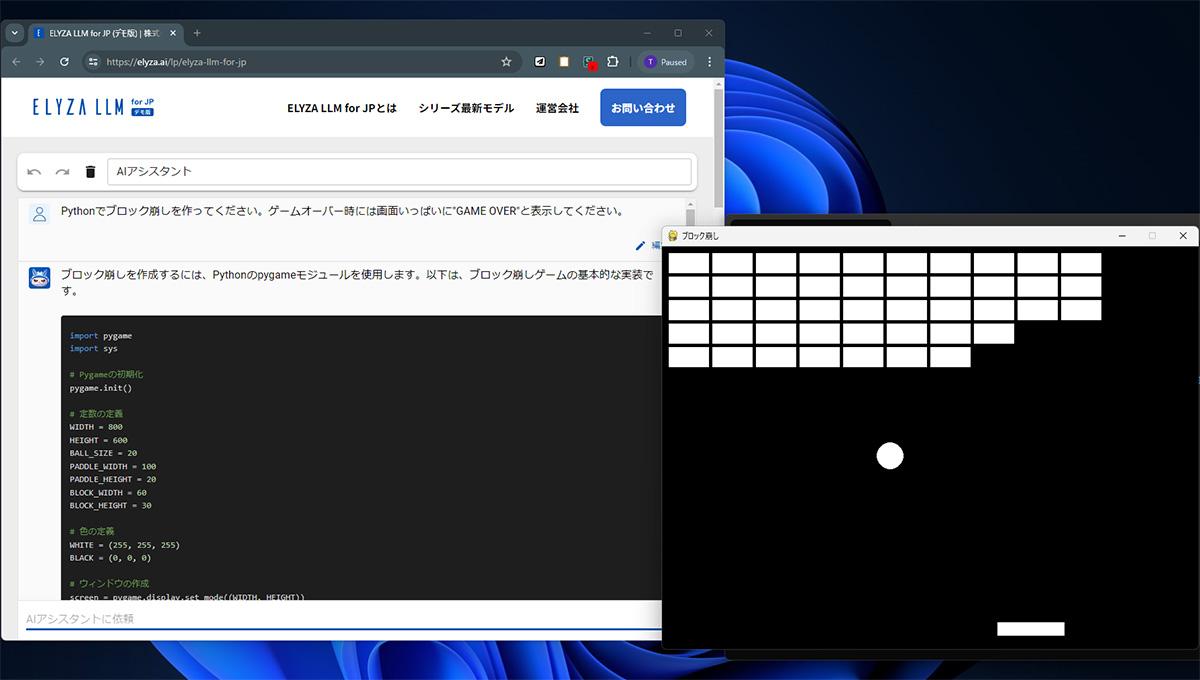Maximize the Chrome window
Viewport: 1200px width, 680px height.
tap(678, 33)
